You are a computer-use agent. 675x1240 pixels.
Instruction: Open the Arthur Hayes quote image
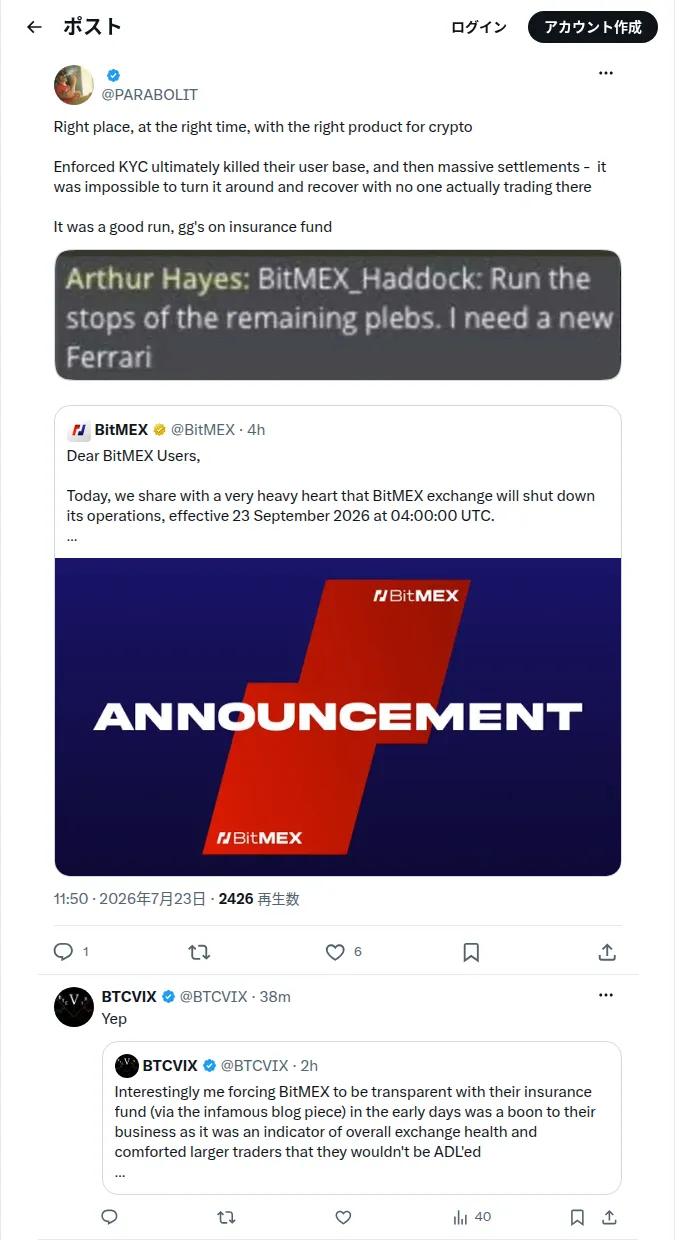click(338, 315)
